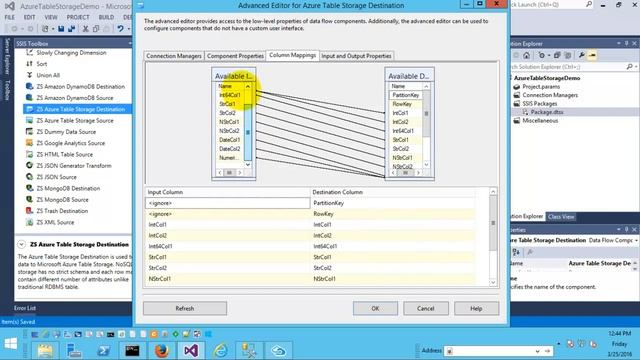Select ZS JSON Source toolbox item

[56, 177]
